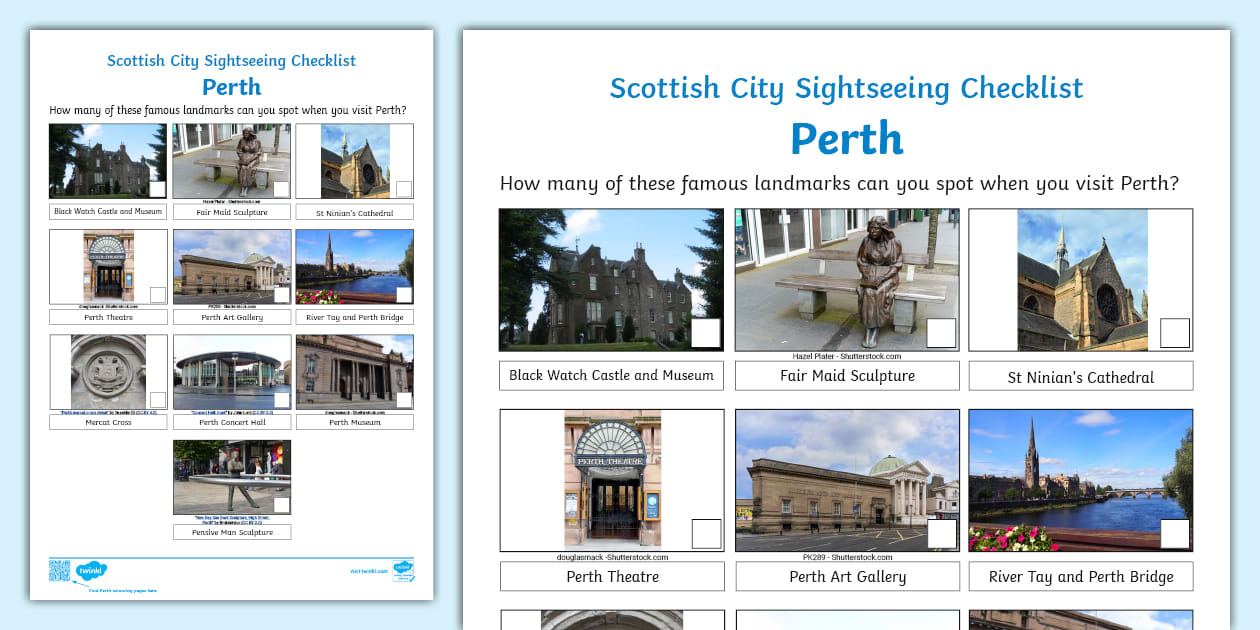The width and height of the screenshot is (1260, 630).
Task: Click the St Ninian's Cathedral caption label
Action: point(1081,375)
